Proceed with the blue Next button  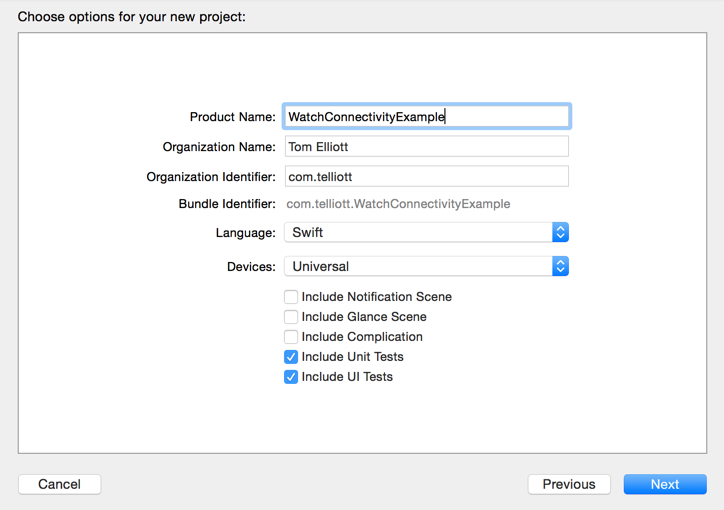click(x=665, y=484)
